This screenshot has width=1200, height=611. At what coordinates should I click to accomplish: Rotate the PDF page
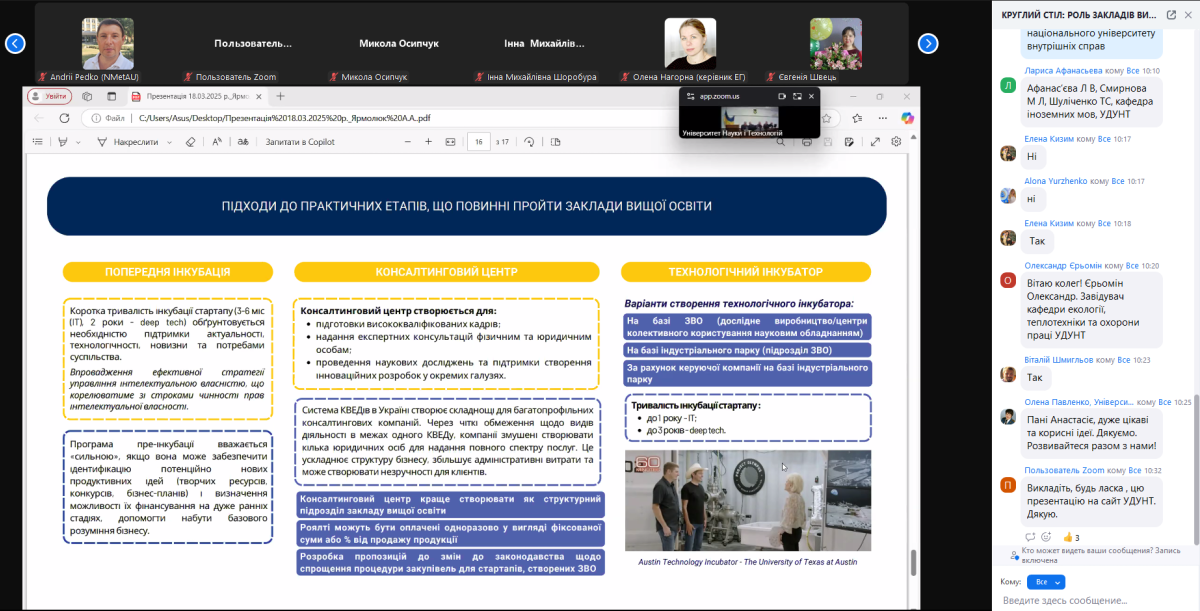point(529,142)
